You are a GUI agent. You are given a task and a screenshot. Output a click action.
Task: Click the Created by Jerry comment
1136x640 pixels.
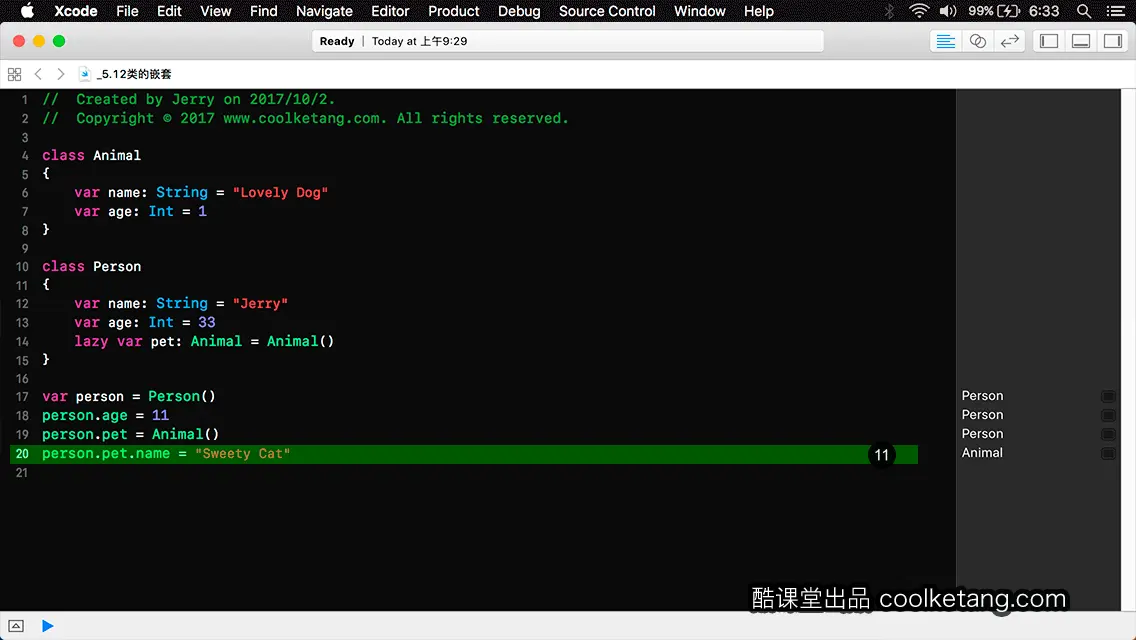[188, 99]
